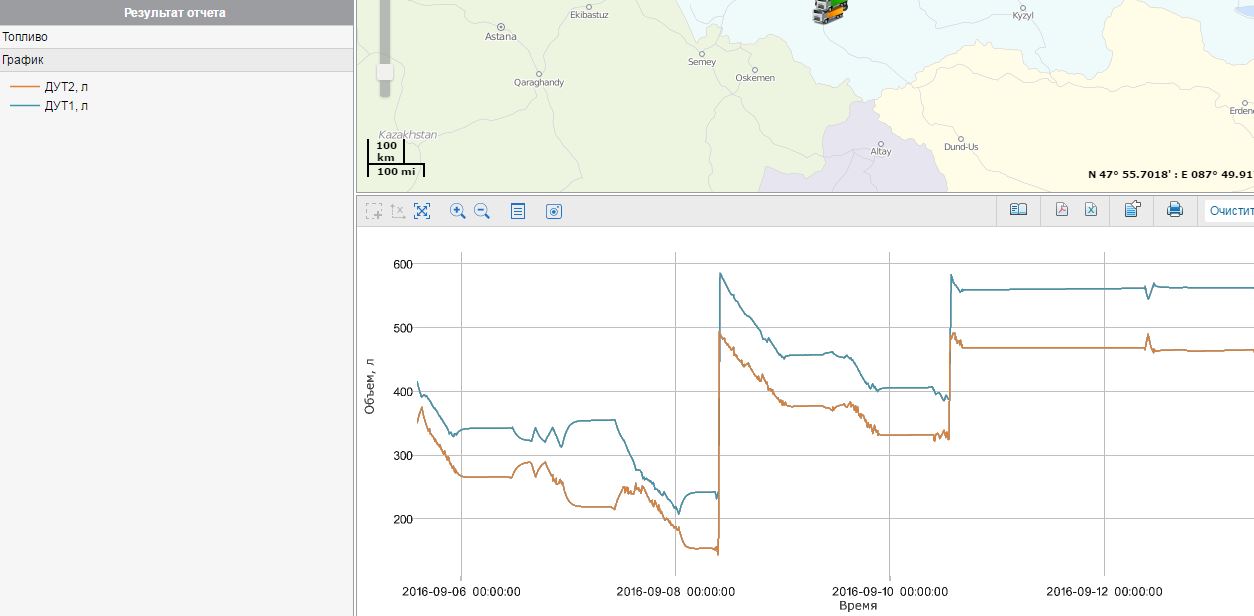Zoom in on the chart
Viewport: 1254px width, 616px height.
458,211
